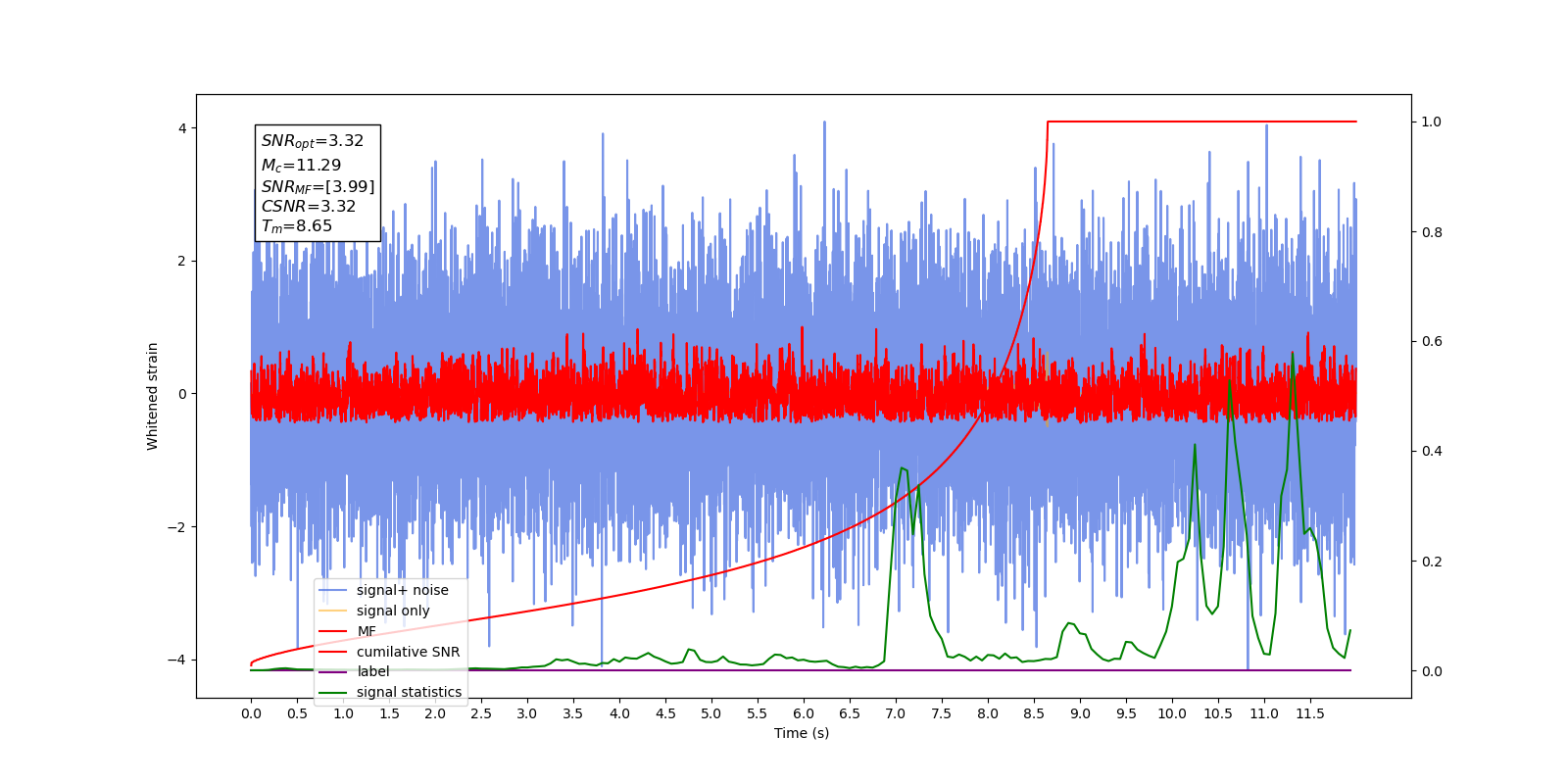Click the SNRopt=3.32 annotation text
1568x784 pixels.
click(x=313, y=141)
